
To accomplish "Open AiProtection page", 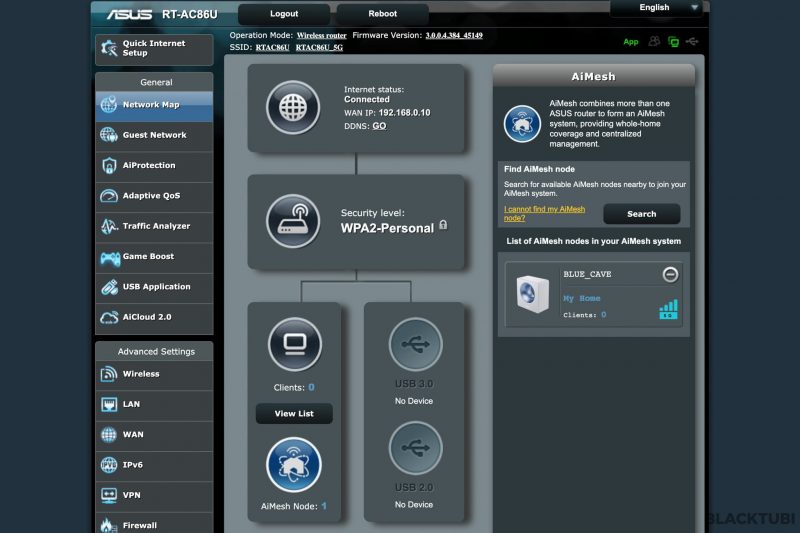I will coord(154,166).
